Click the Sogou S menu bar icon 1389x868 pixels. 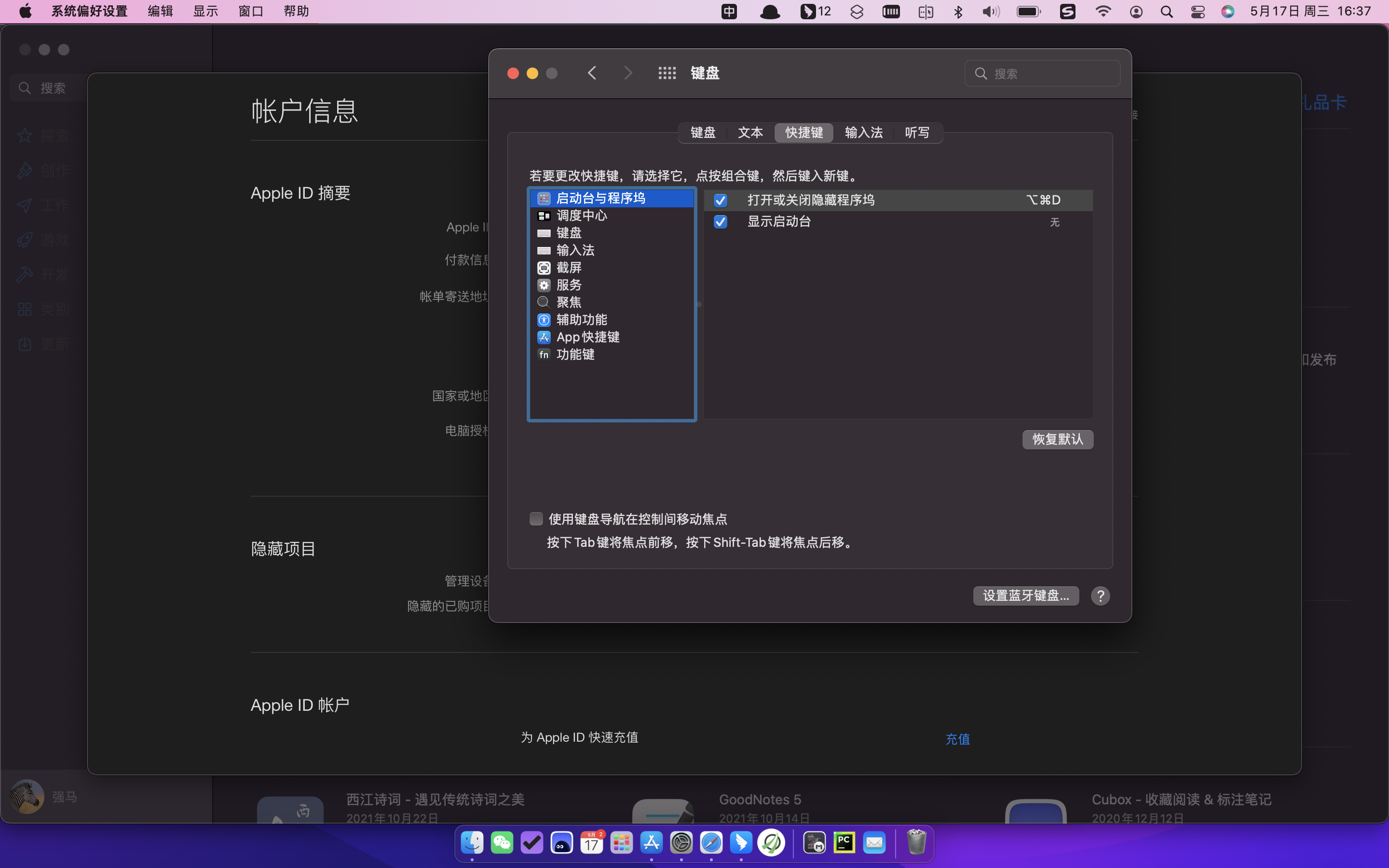(x=1068, y=12)
